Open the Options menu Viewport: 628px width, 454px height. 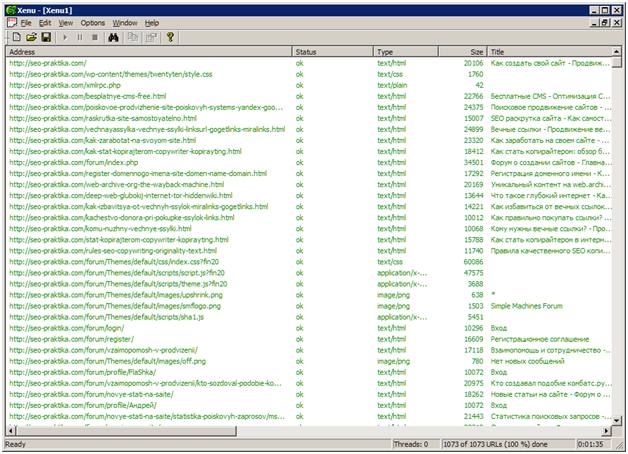pos(93,23)
